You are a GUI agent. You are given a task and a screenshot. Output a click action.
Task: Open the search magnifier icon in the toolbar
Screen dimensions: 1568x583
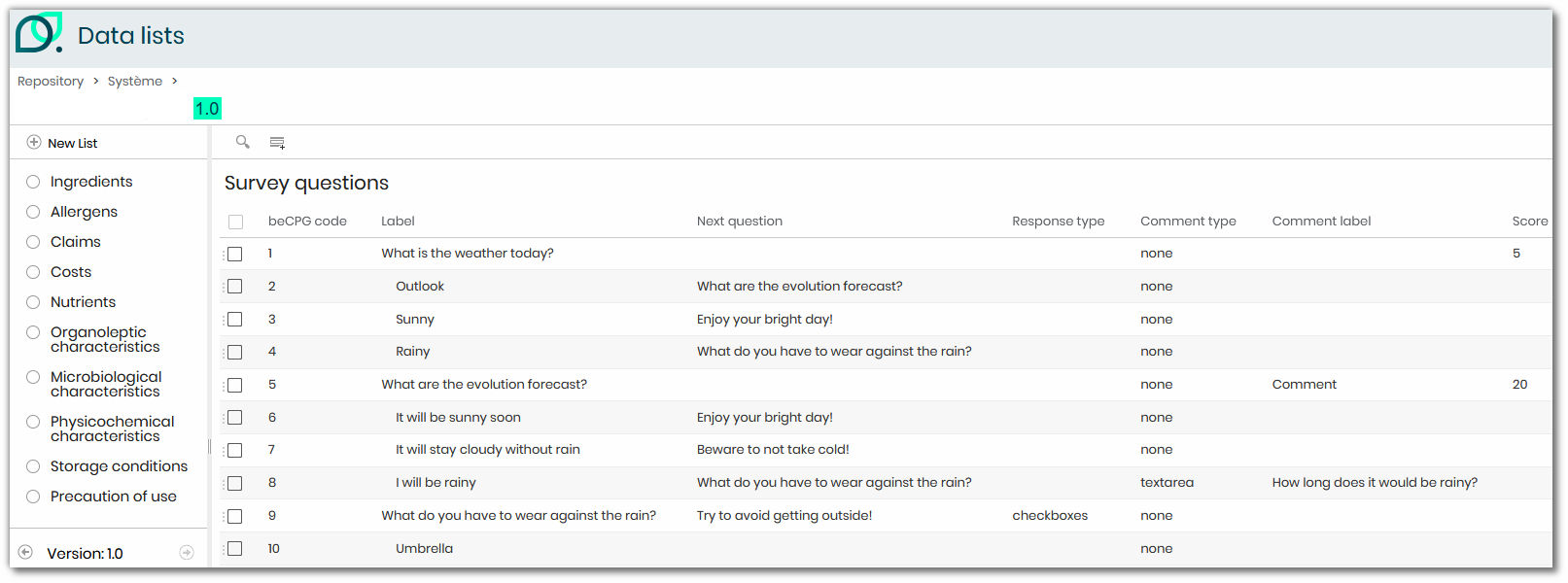pyautogui.click(x=243, y=142)
